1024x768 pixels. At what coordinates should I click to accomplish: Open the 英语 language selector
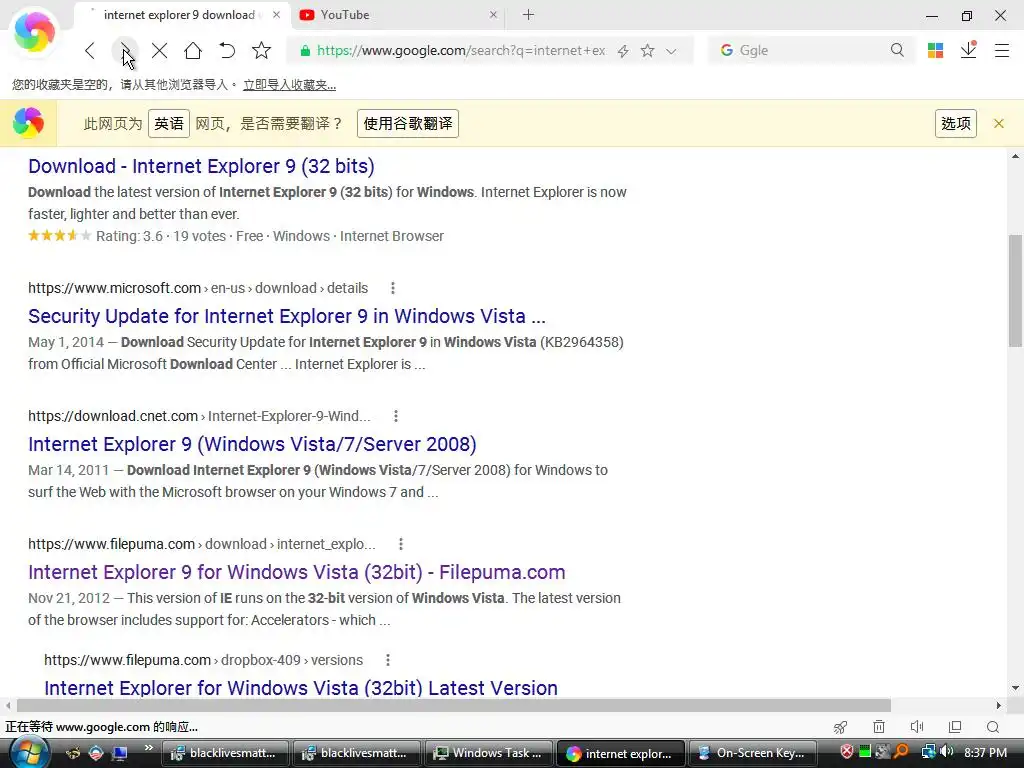(x=169, y=123)
